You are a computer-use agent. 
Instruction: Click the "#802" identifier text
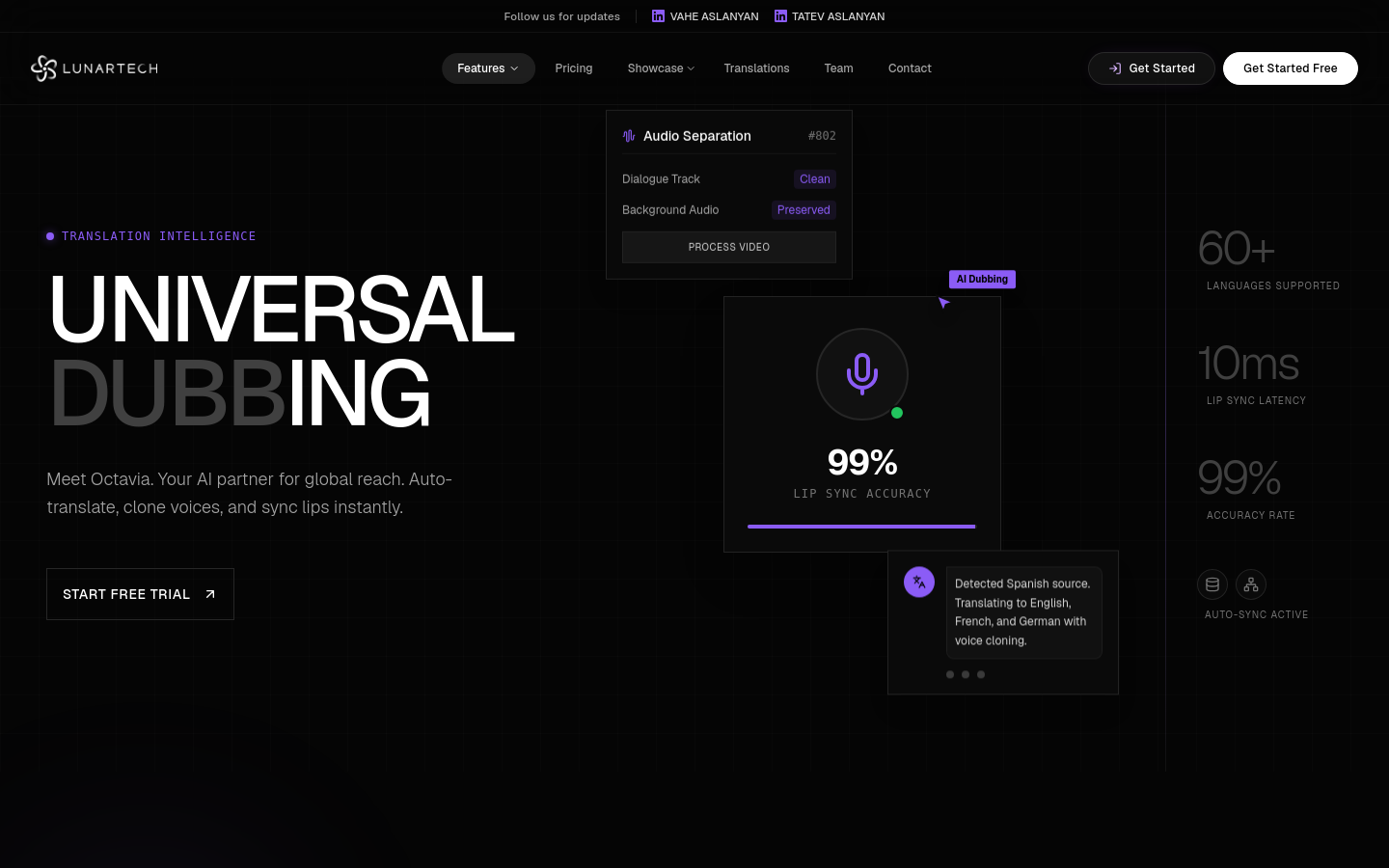pyautogui.click(x=822, y=136)
